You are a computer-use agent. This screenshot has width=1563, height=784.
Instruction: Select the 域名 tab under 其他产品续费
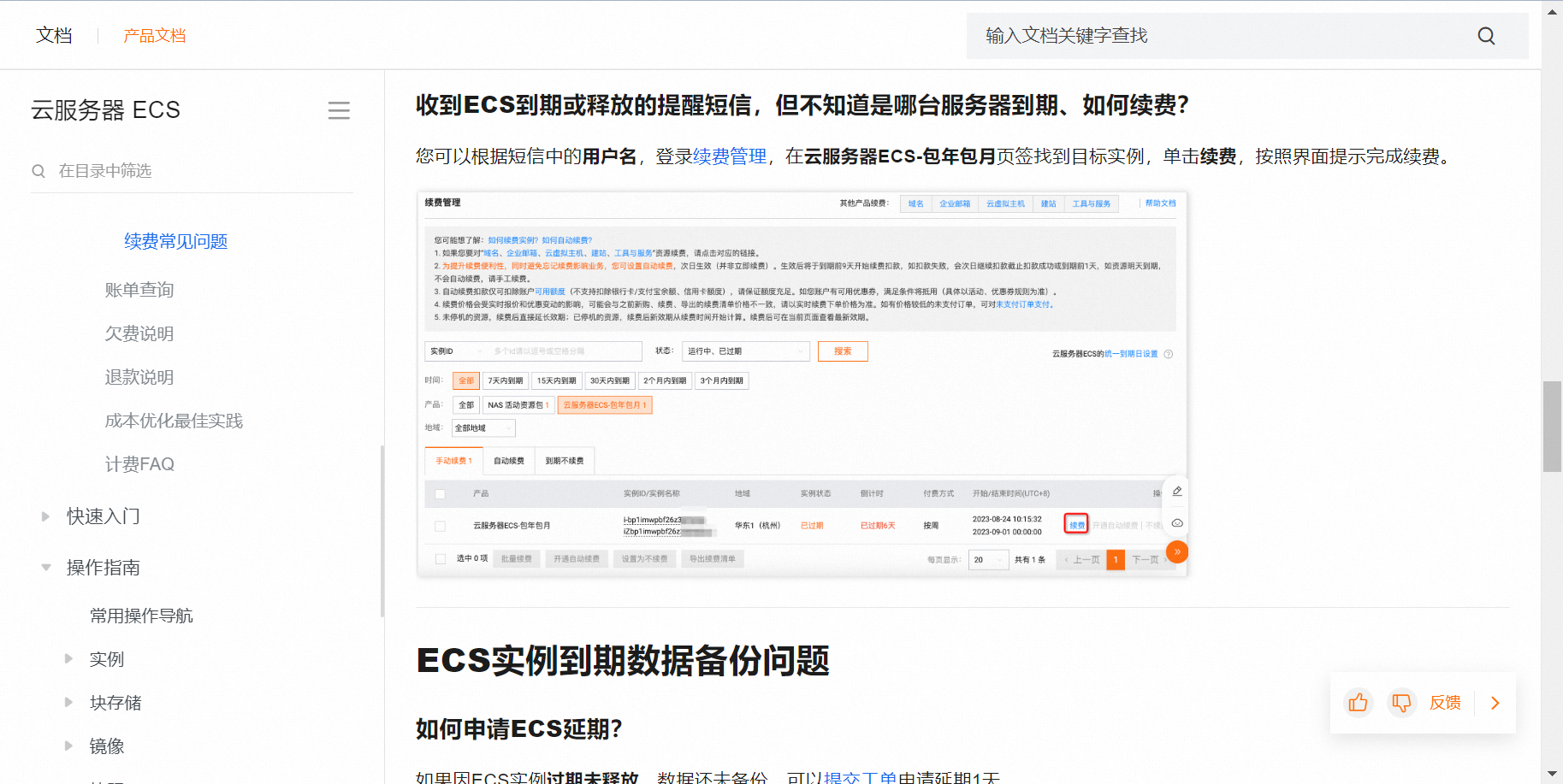pos(915,203)
